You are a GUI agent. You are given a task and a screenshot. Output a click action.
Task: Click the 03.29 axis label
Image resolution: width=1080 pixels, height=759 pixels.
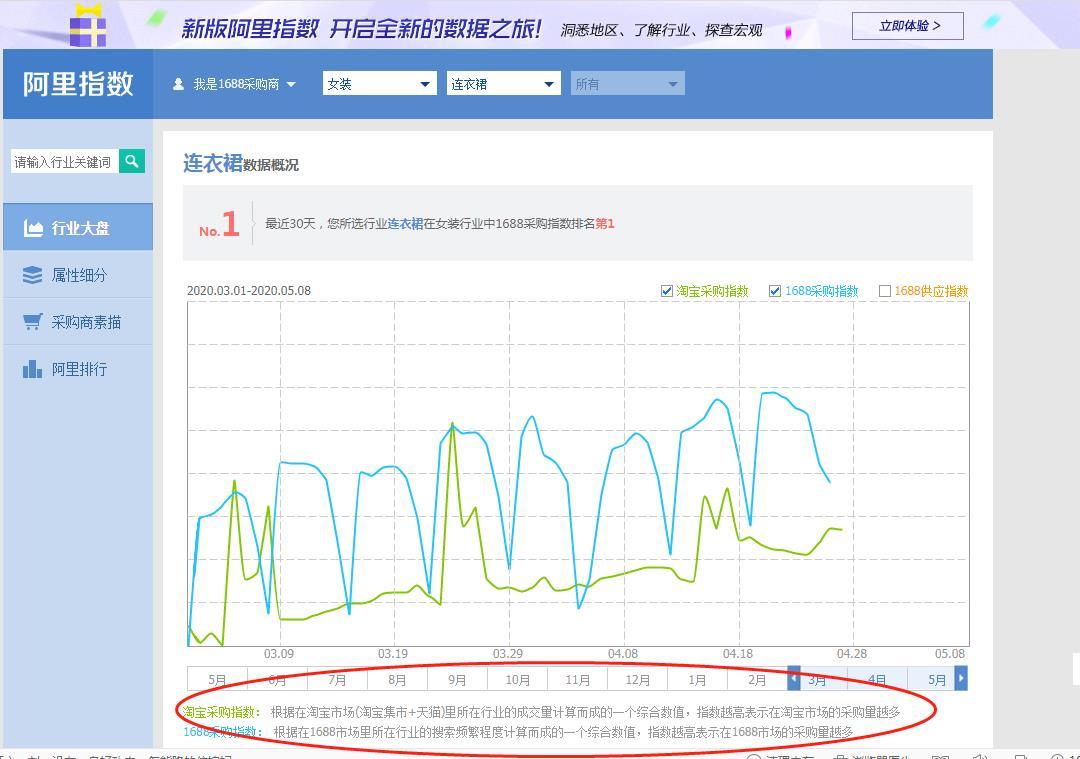[x=508, y=654]
